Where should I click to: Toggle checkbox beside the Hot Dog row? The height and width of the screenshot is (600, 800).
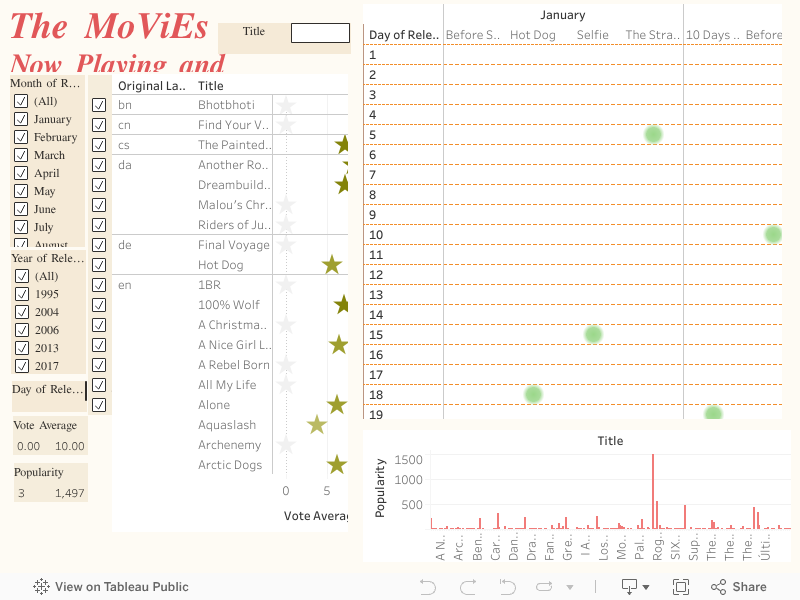(99, 265)
